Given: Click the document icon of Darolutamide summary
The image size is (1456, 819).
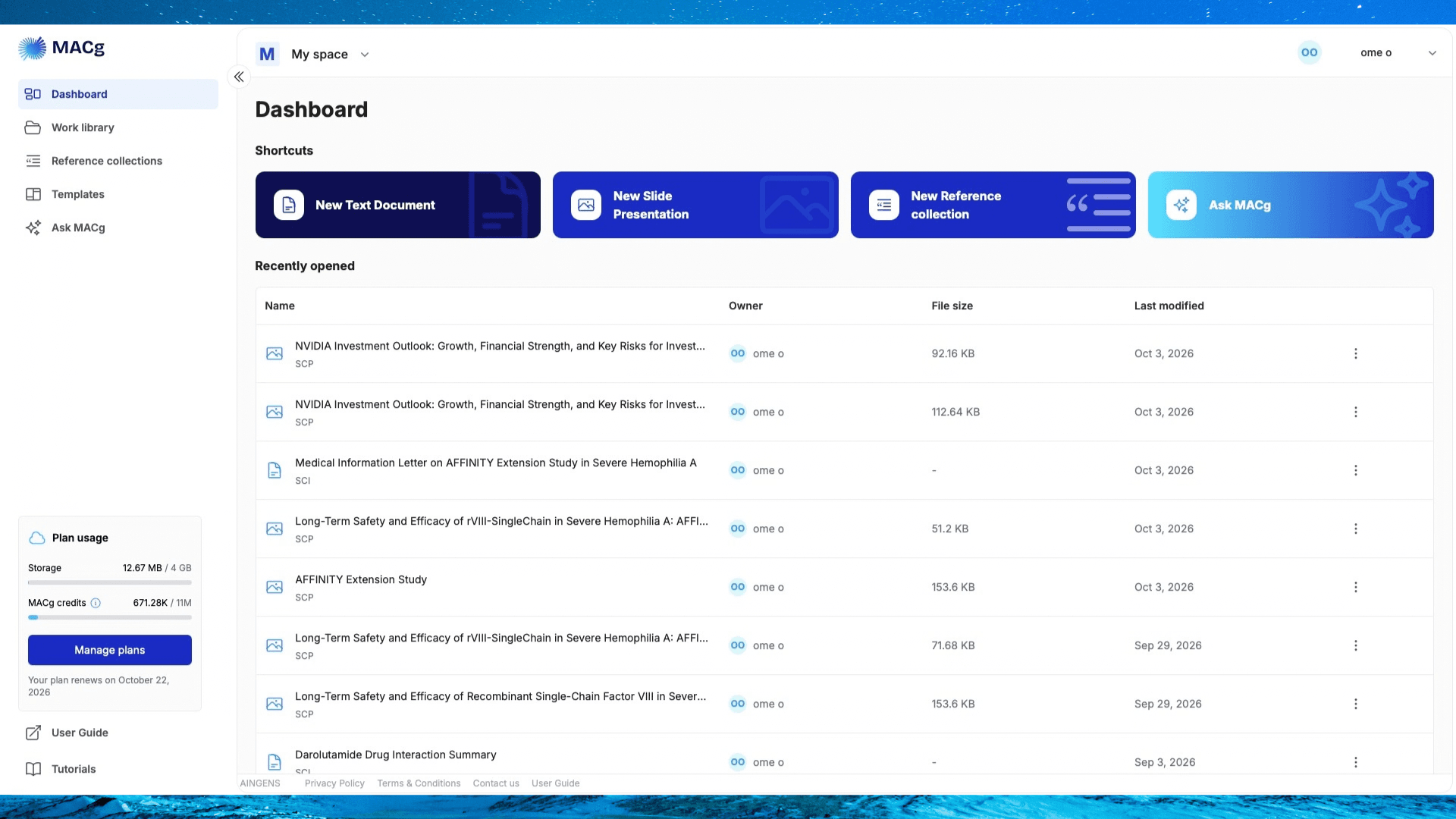Looking at the screenshot, I should (275, 762).
